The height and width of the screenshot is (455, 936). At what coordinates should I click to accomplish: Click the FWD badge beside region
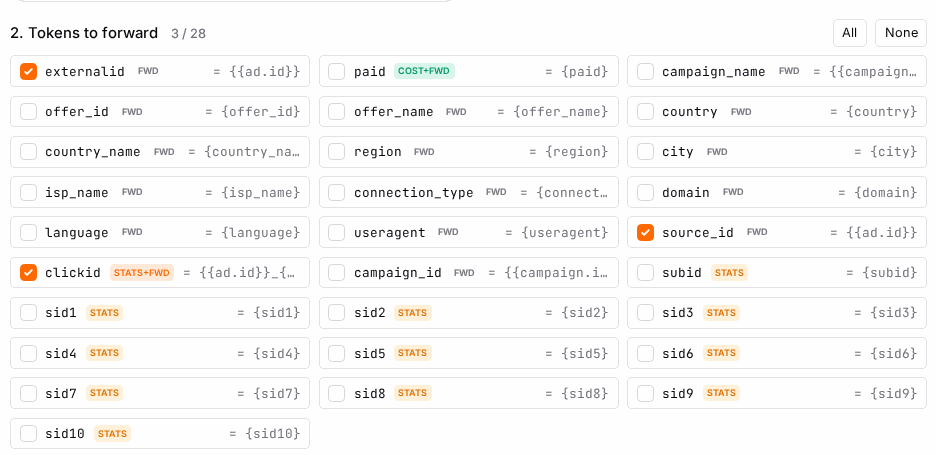click(x=424, y=152)
